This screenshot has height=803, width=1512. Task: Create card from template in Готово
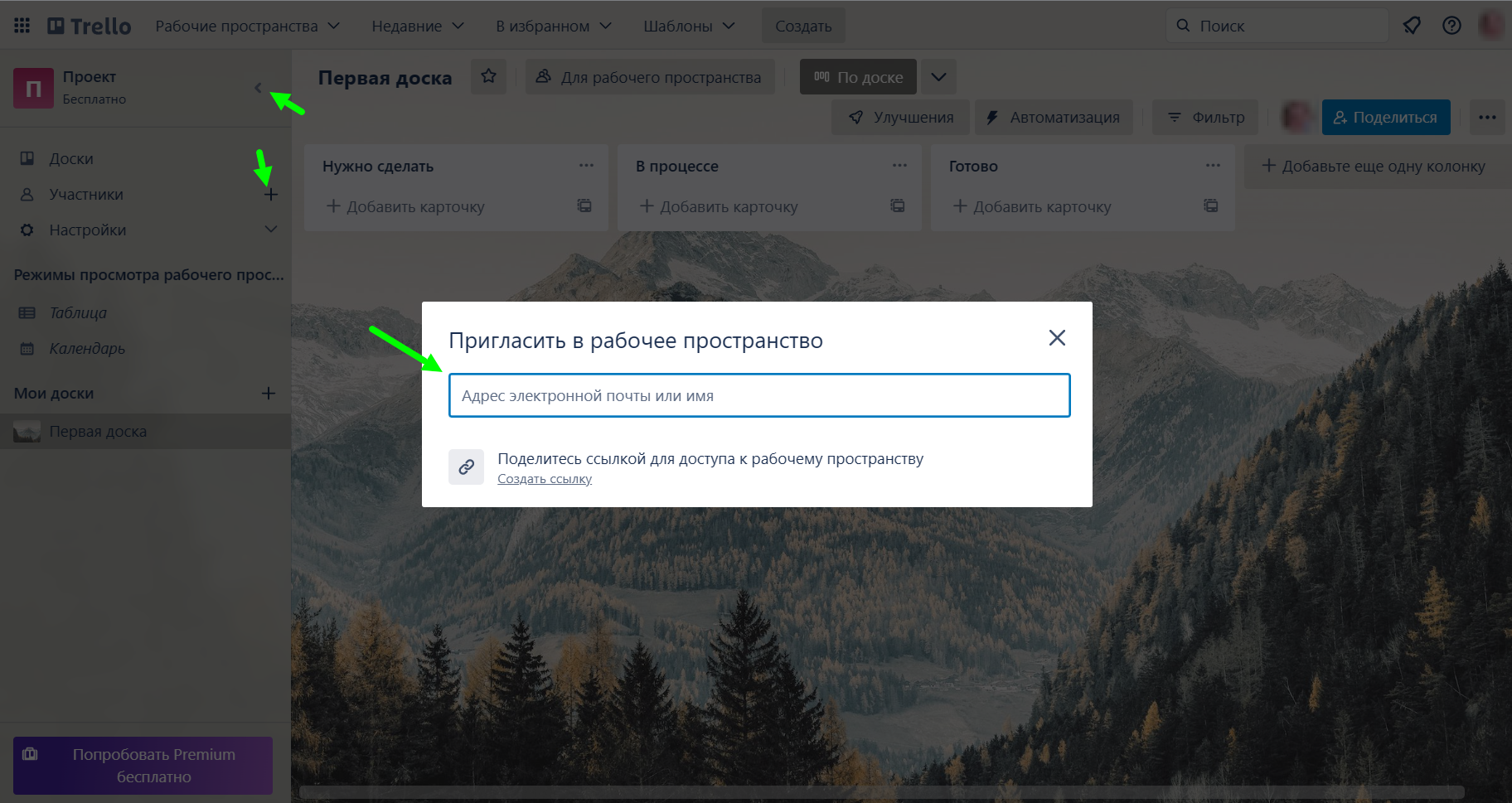tap(1211, 206)
